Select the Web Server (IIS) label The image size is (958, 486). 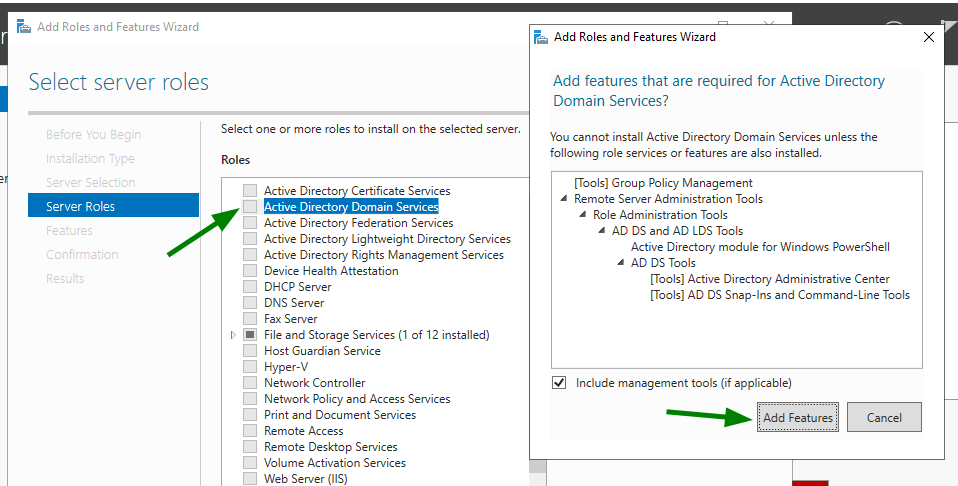(305, 479)
